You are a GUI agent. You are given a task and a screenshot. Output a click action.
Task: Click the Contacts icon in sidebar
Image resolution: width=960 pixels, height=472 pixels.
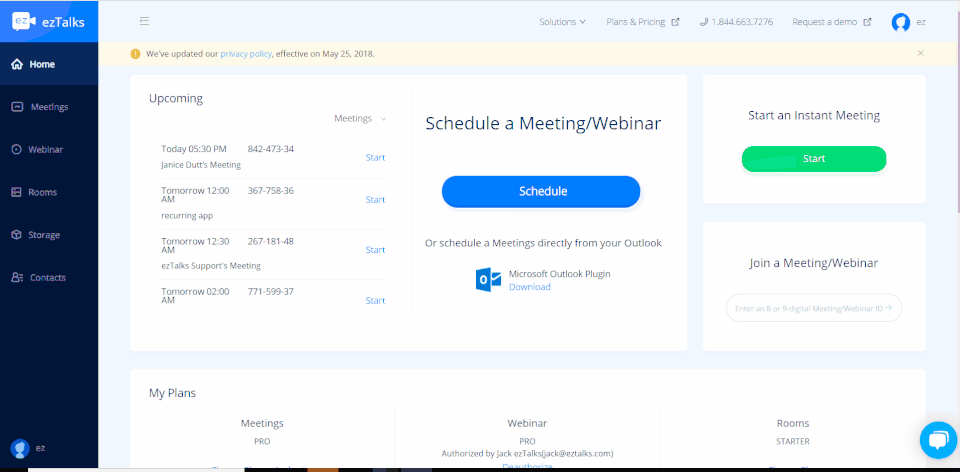pyautogui.click(x=17, y=277)
